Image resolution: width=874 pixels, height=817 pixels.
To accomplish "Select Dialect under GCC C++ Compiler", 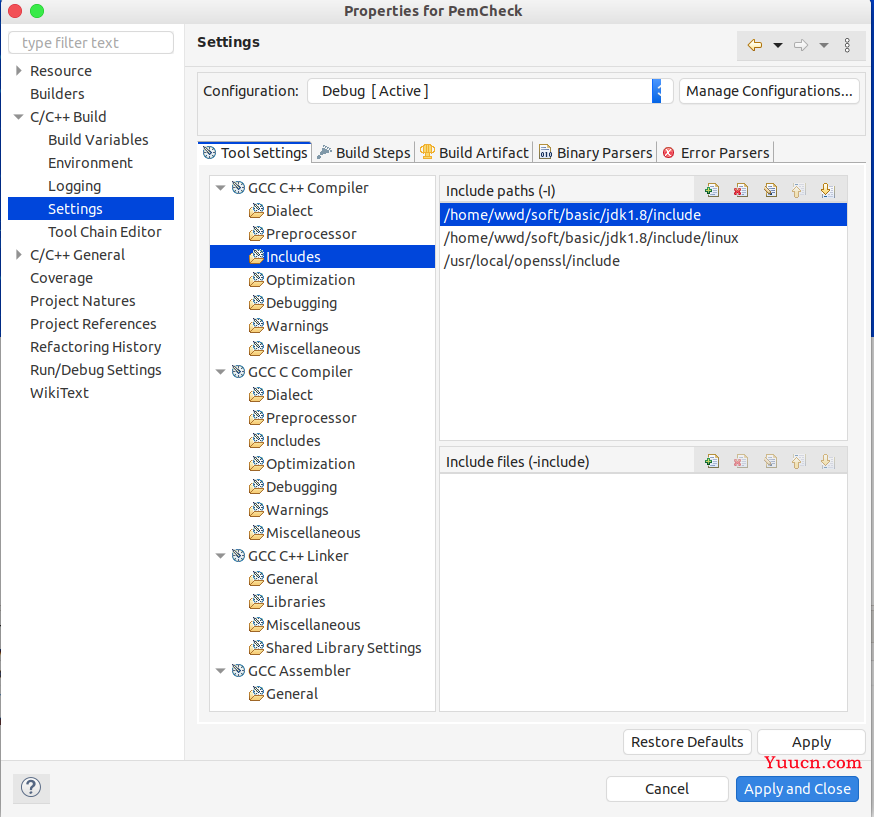I will [x=289, y=211].
